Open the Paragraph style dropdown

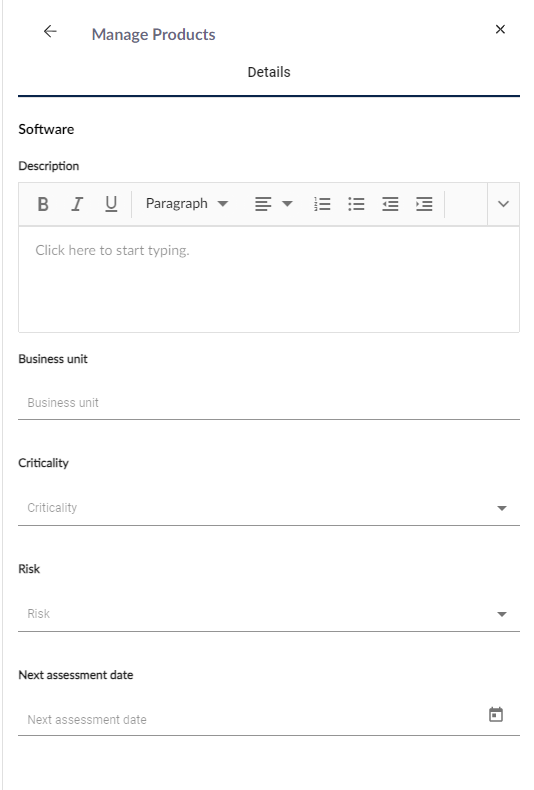click(187, 204)
